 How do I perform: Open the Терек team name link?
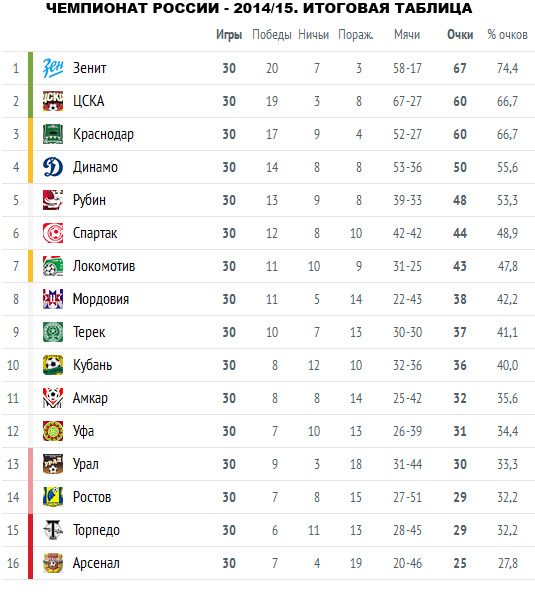click(89, 332)
